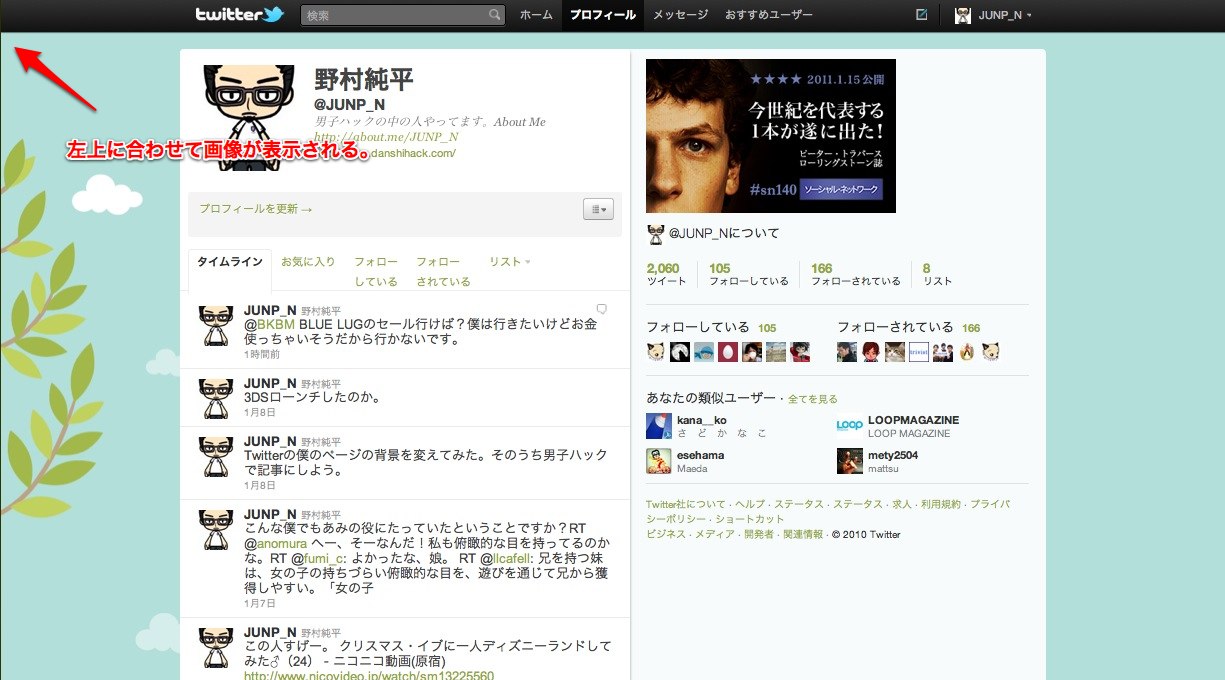Open the blue fish avatar in フォローしている list

[704, 351]
